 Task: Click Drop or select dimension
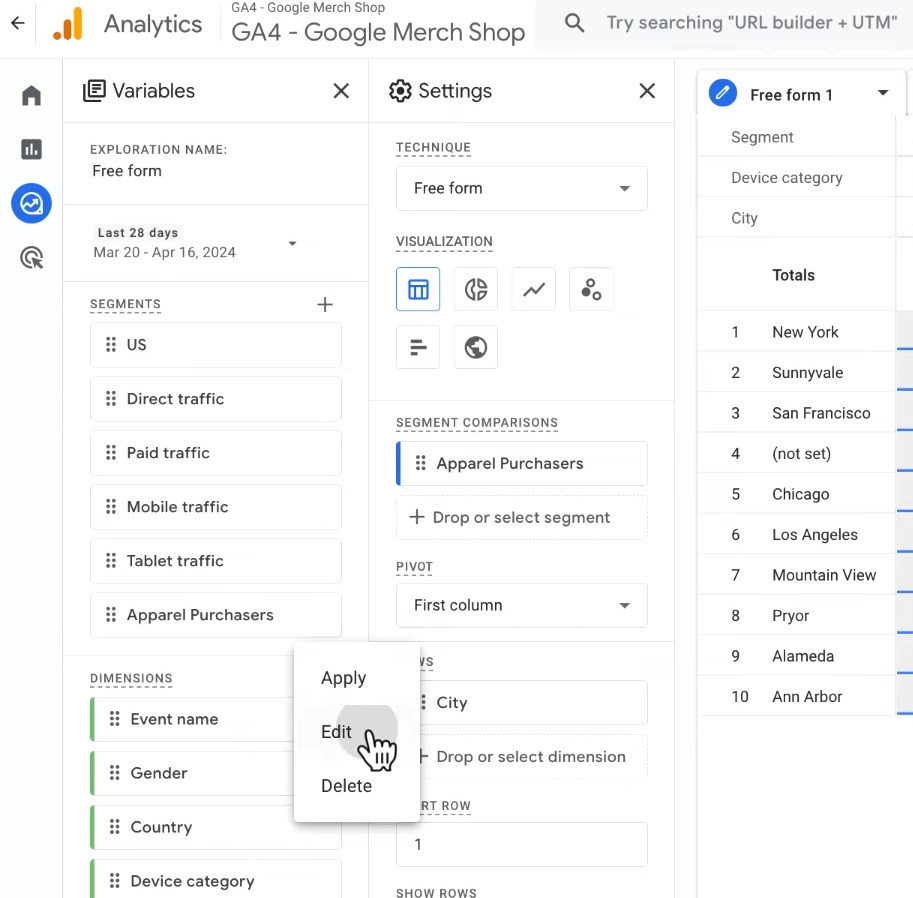[531, 756]
